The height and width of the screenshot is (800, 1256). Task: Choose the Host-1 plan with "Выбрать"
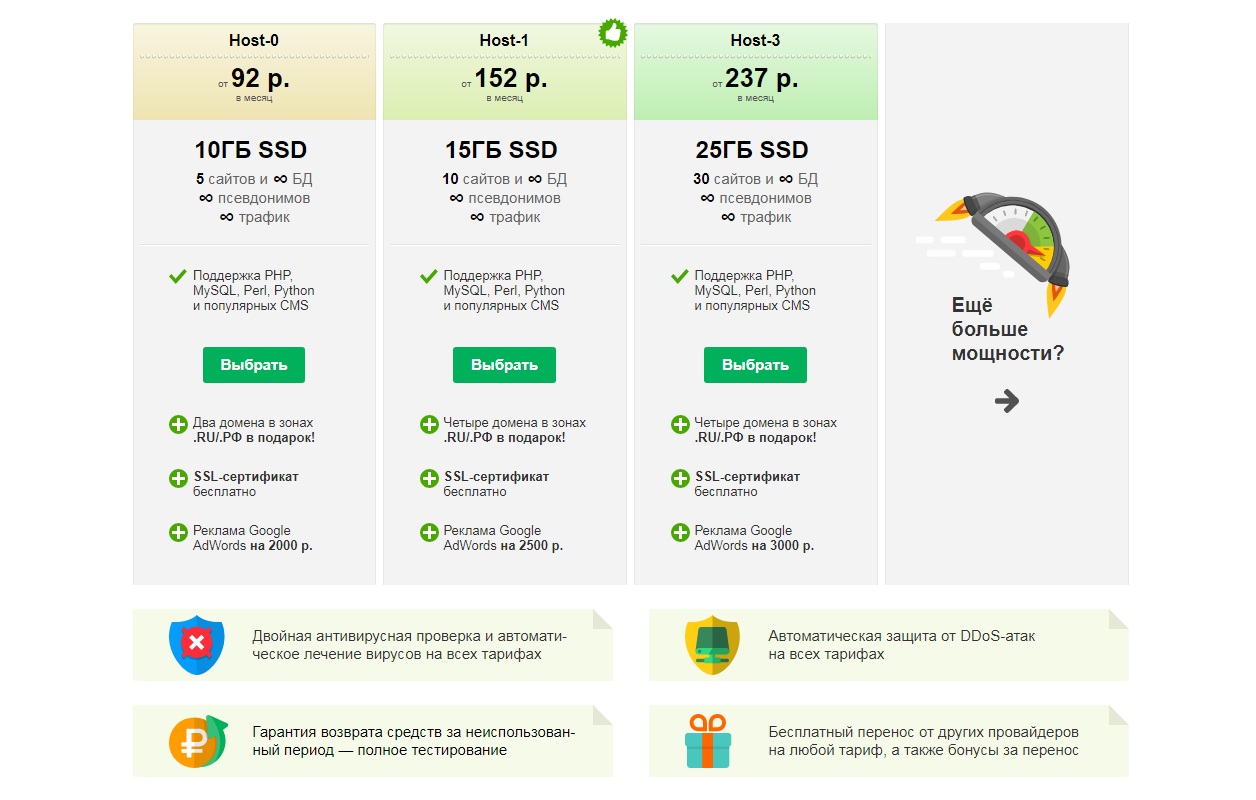click(x=504, y=365)
